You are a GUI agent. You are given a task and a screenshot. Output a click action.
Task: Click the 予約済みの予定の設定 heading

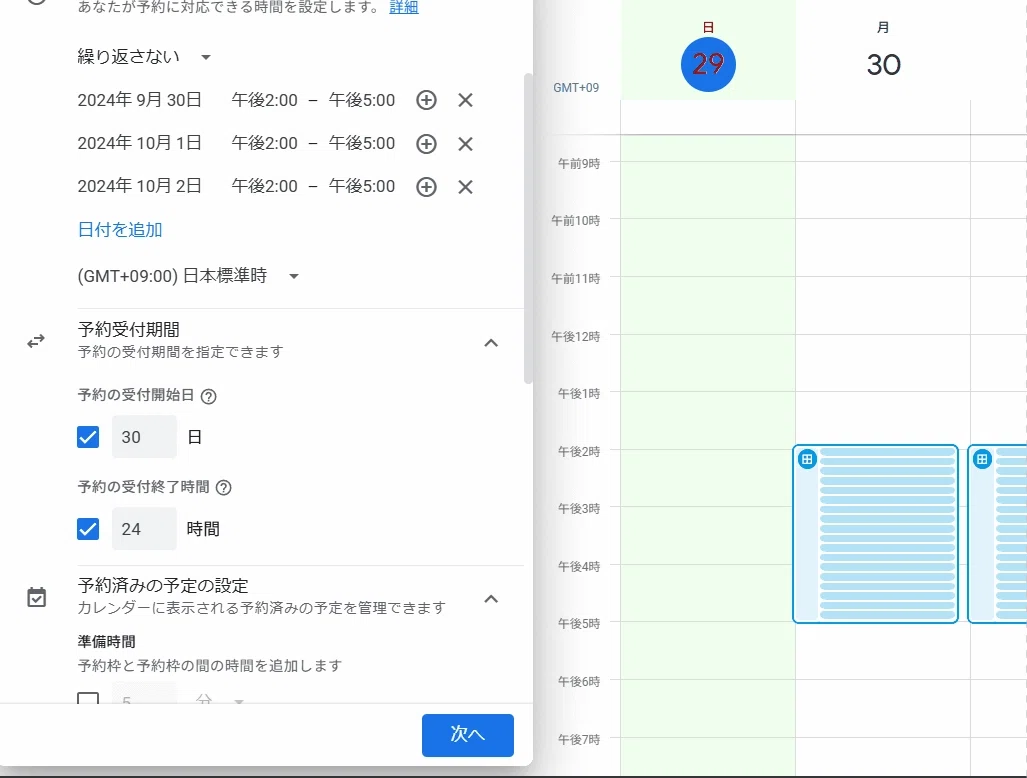[x=163, y=585]
